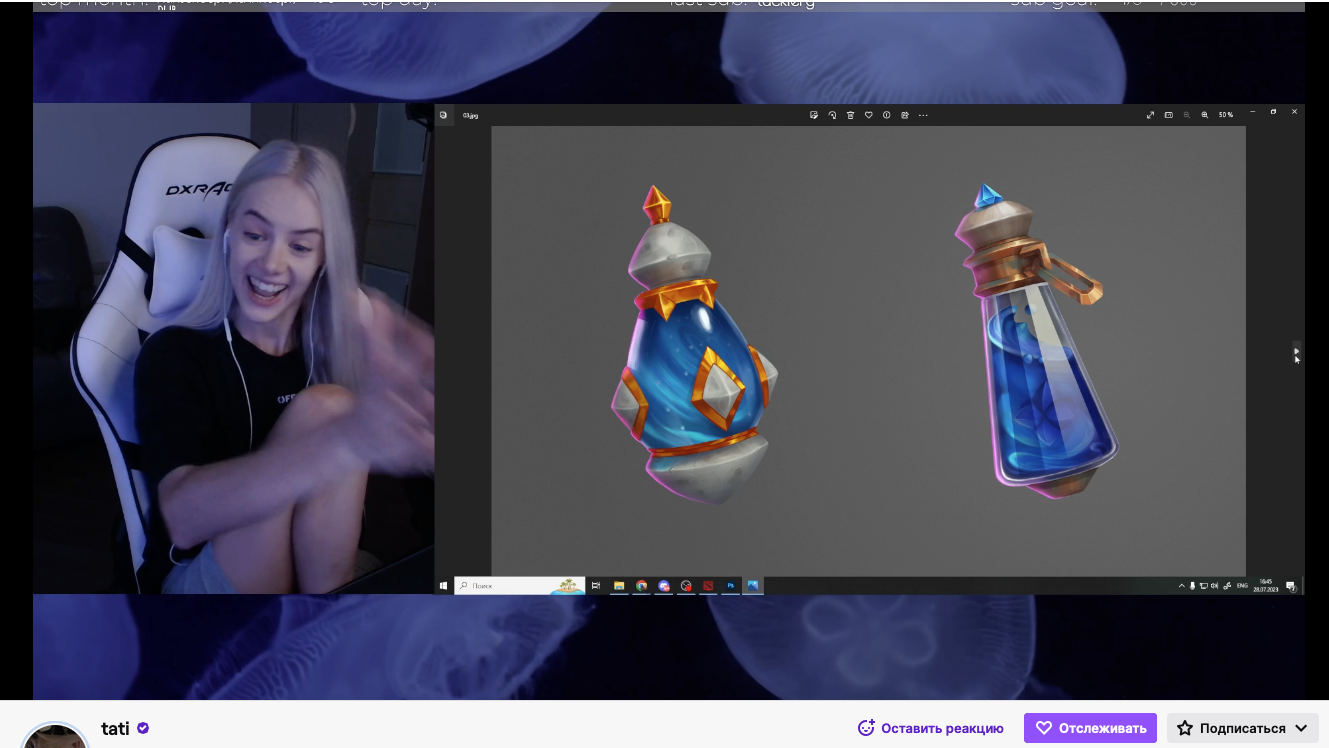Screen dimensions: 1329x748
Task: Zoom out with the minus magnifier icon
Action: (1186, 115)
